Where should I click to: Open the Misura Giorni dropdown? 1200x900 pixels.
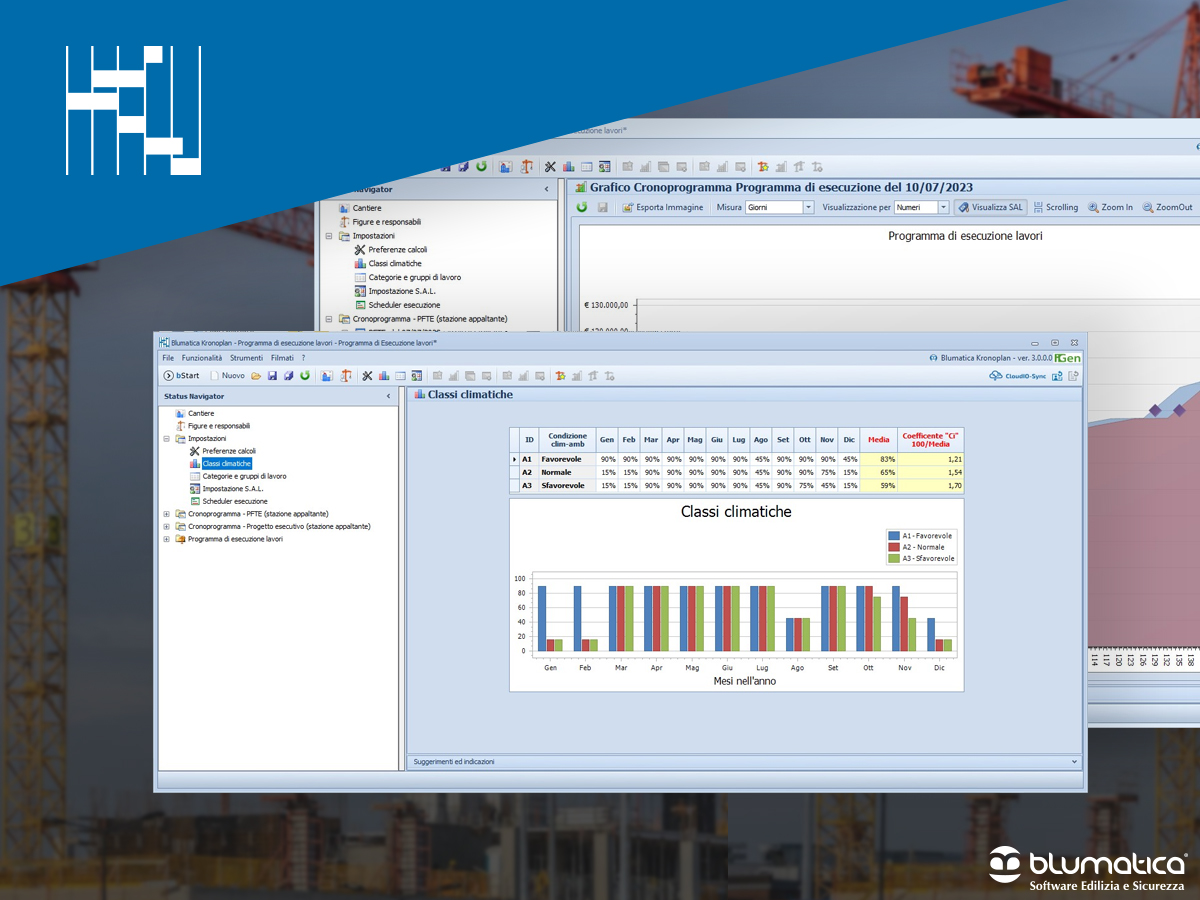[809, 207]
